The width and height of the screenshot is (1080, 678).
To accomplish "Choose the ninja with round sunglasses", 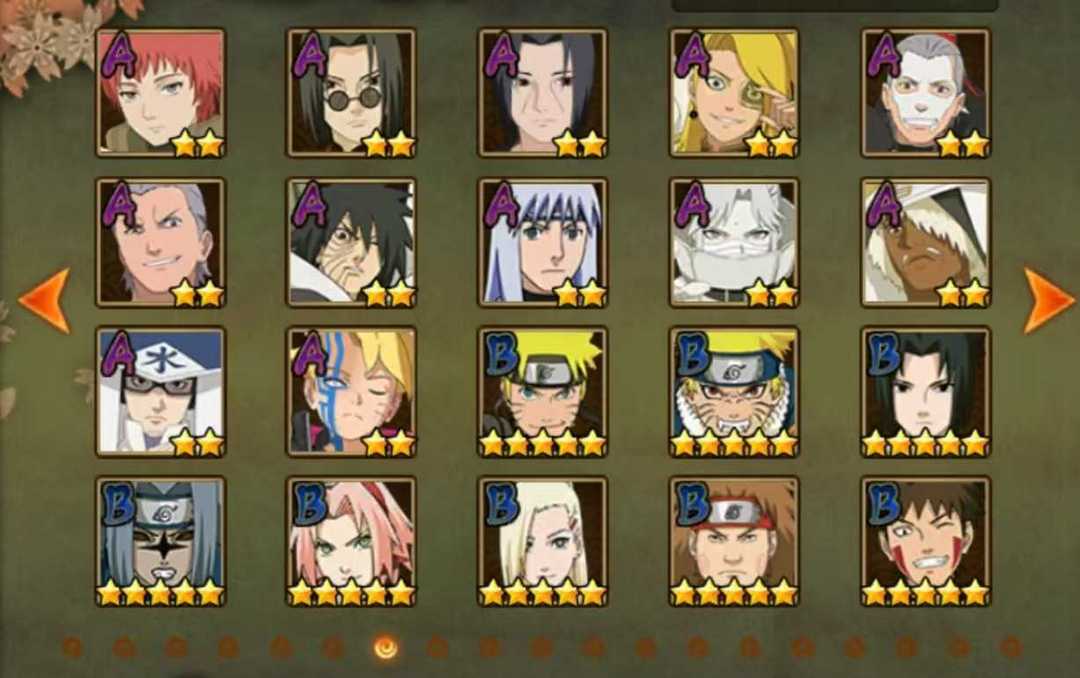I will pyautogui.click(x=351, y=93).
